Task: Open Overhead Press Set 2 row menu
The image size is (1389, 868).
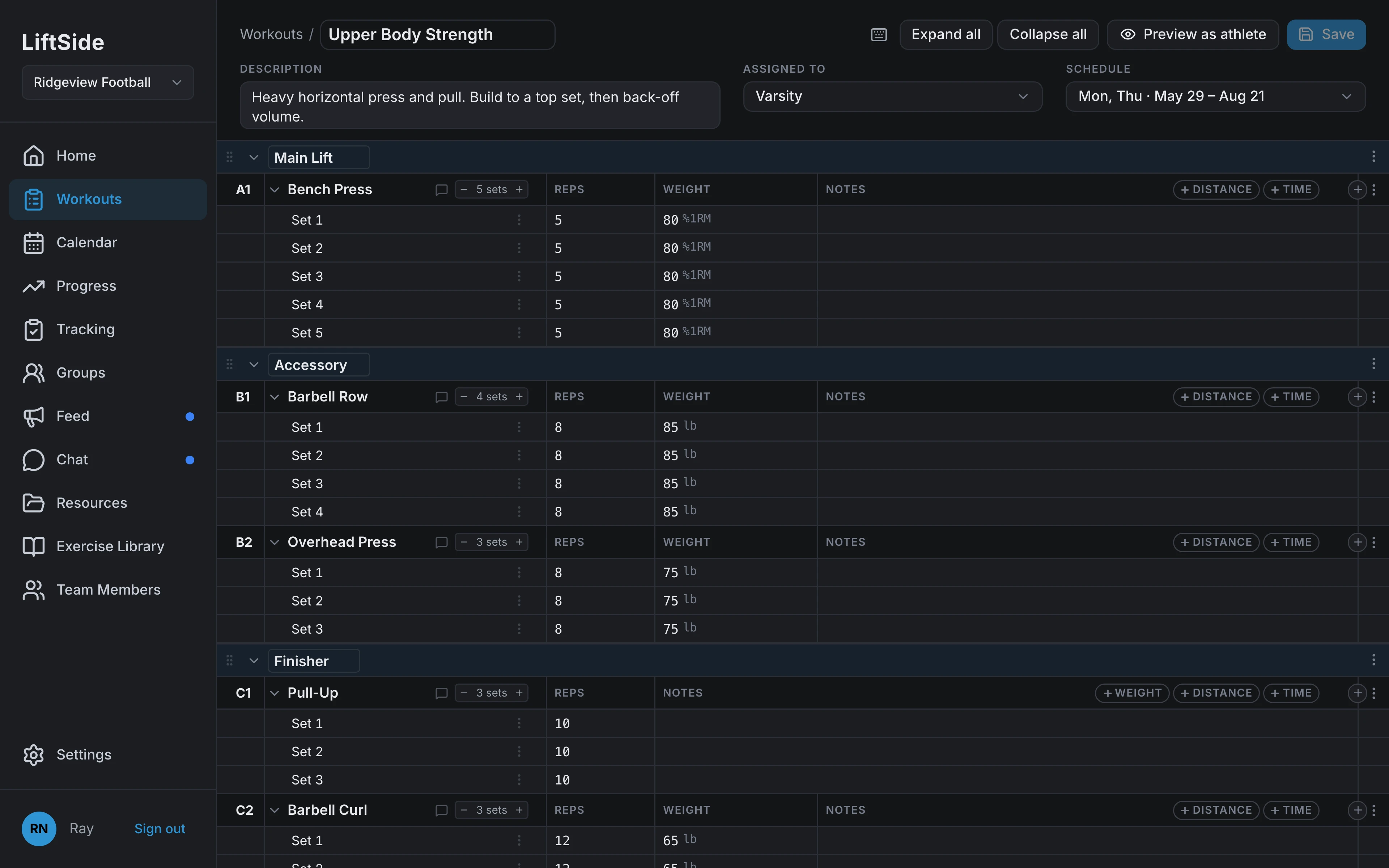Action: point(519,600)
